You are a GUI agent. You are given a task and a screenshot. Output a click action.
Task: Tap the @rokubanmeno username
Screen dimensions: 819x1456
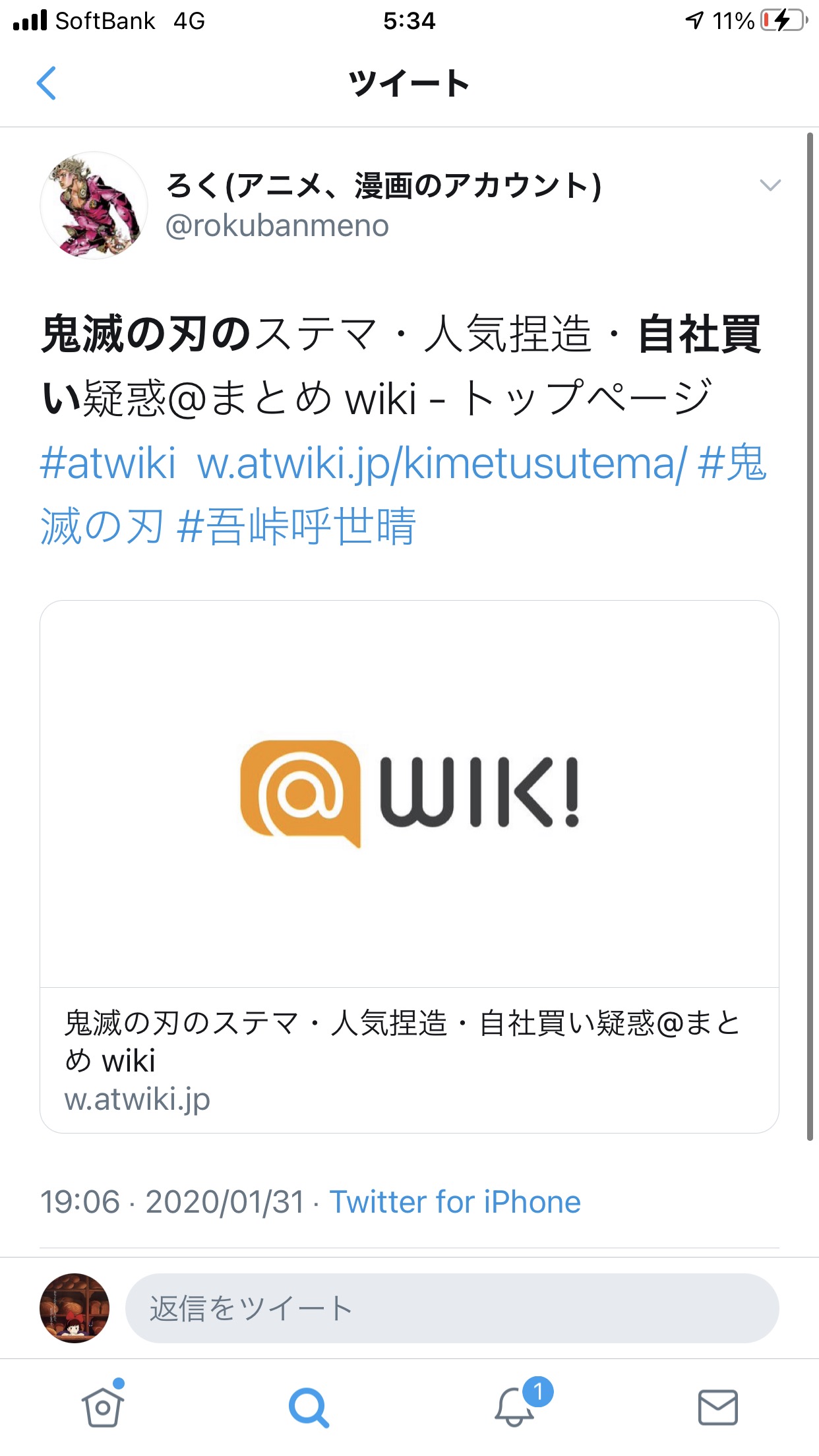tap(277, 226)
